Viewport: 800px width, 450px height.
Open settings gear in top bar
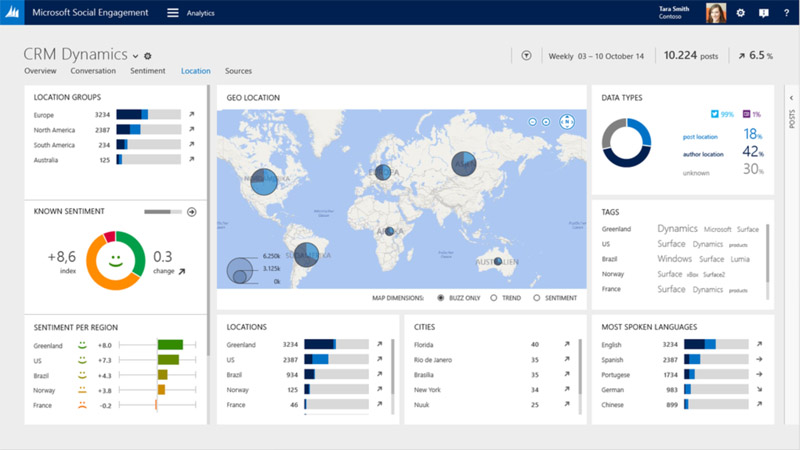[x=741, y=13]
